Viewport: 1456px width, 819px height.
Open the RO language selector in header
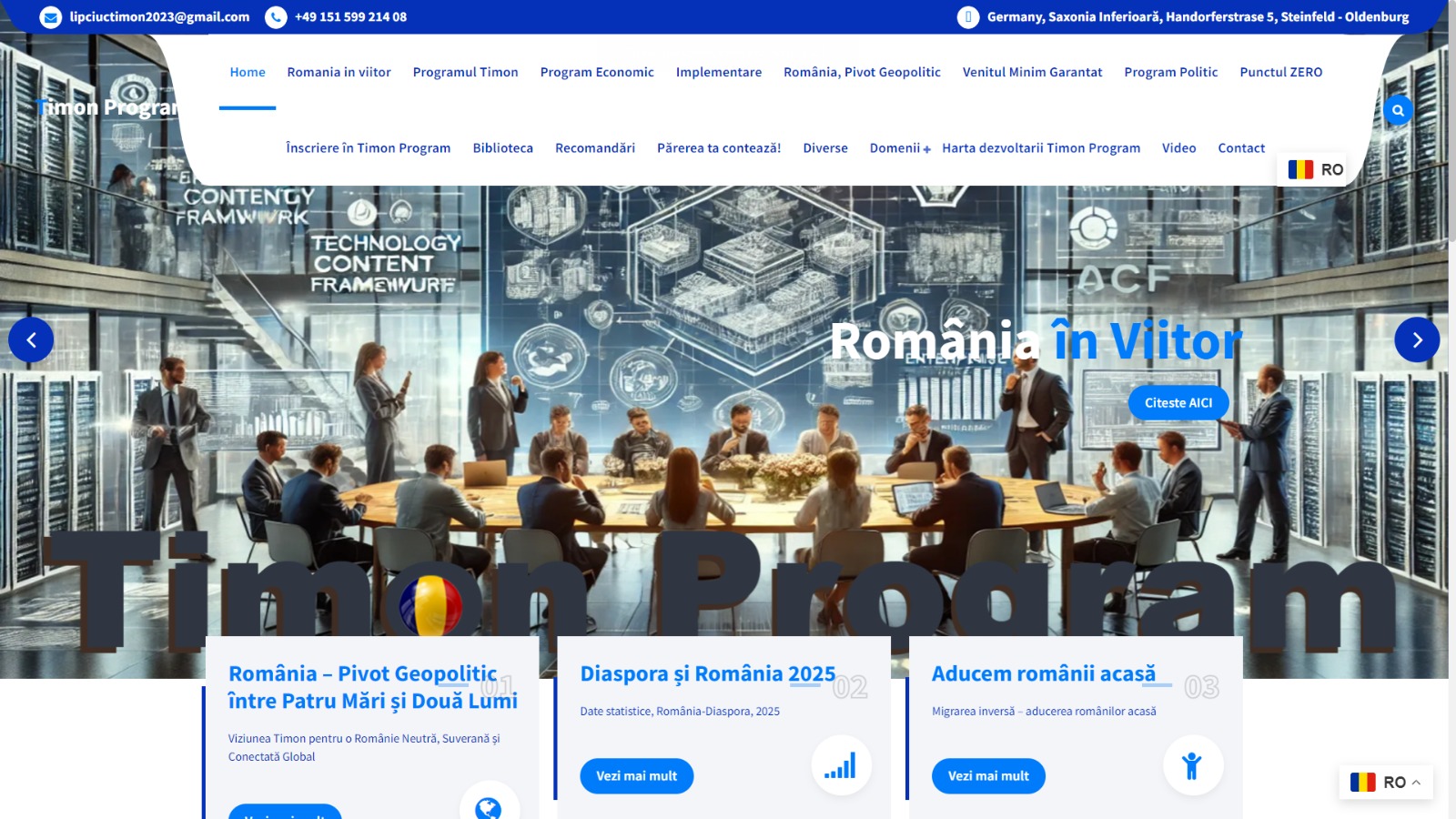pos(1316,169)
